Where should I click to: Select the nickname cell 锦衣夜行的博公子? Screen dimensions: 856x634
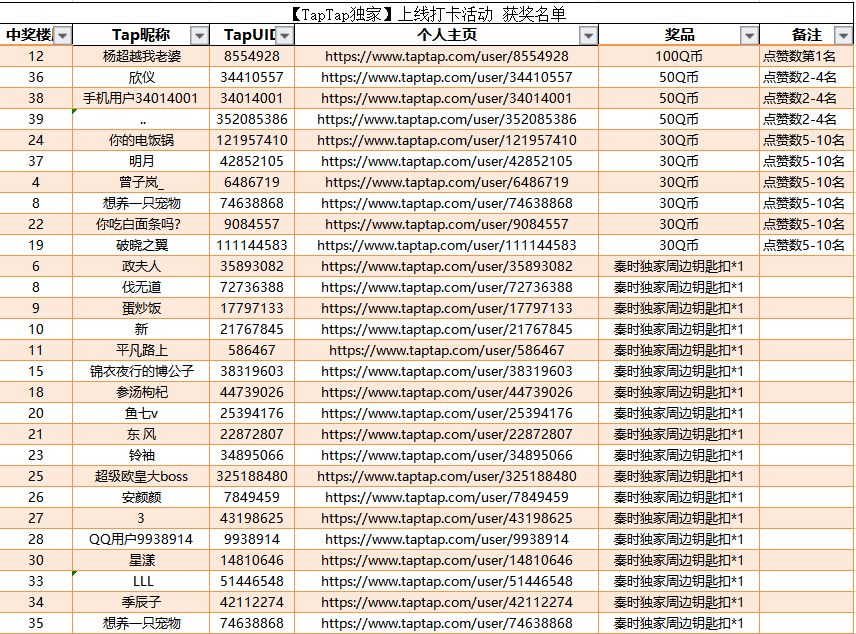pos(141,371)
